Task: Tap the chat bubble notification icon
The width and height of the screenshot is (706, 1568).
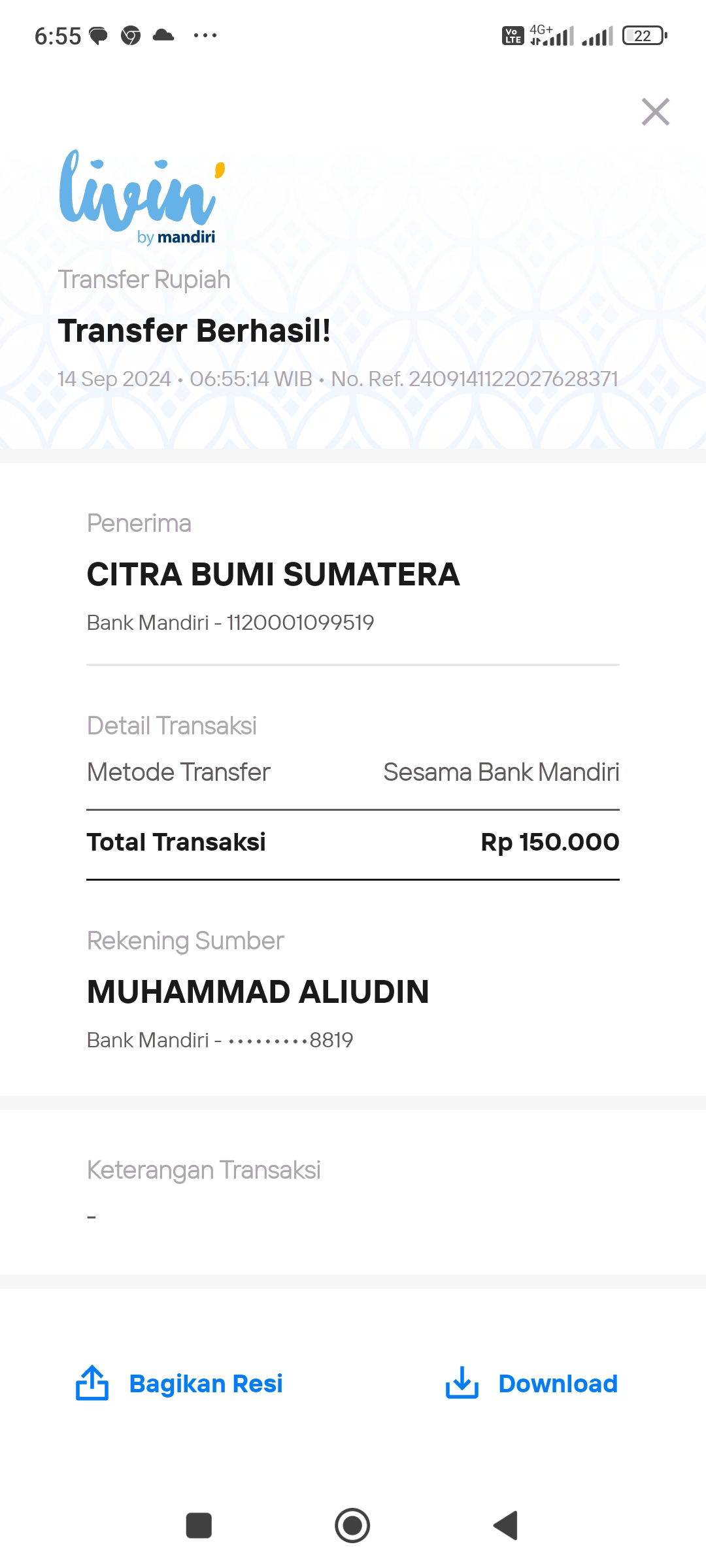Action: pos(98,36)
